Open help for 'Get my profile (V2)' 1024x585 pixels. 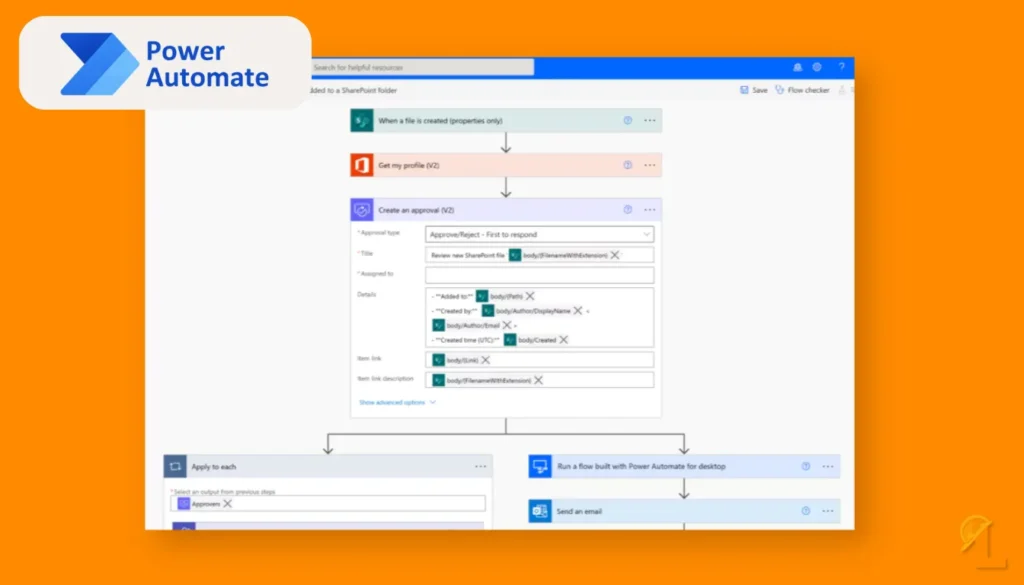(x=628, y=165)
